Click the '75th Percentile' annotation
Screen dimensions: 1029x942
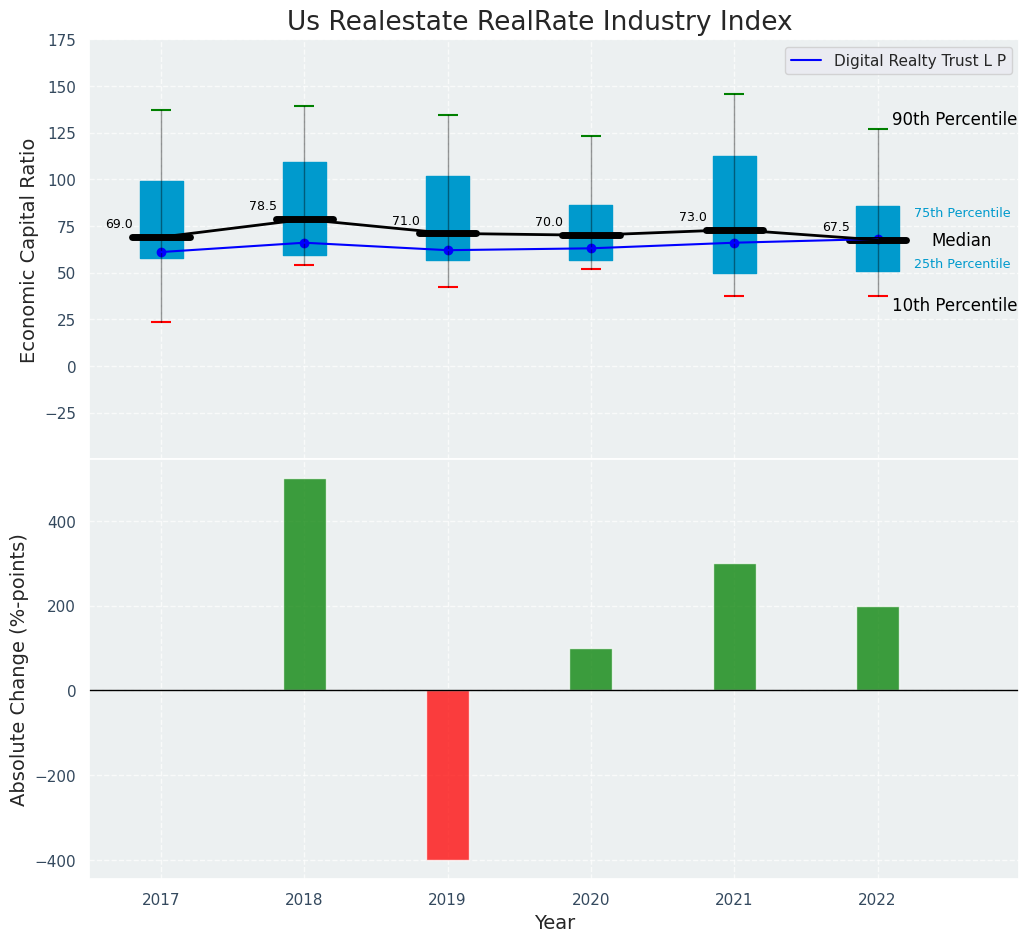962,213
